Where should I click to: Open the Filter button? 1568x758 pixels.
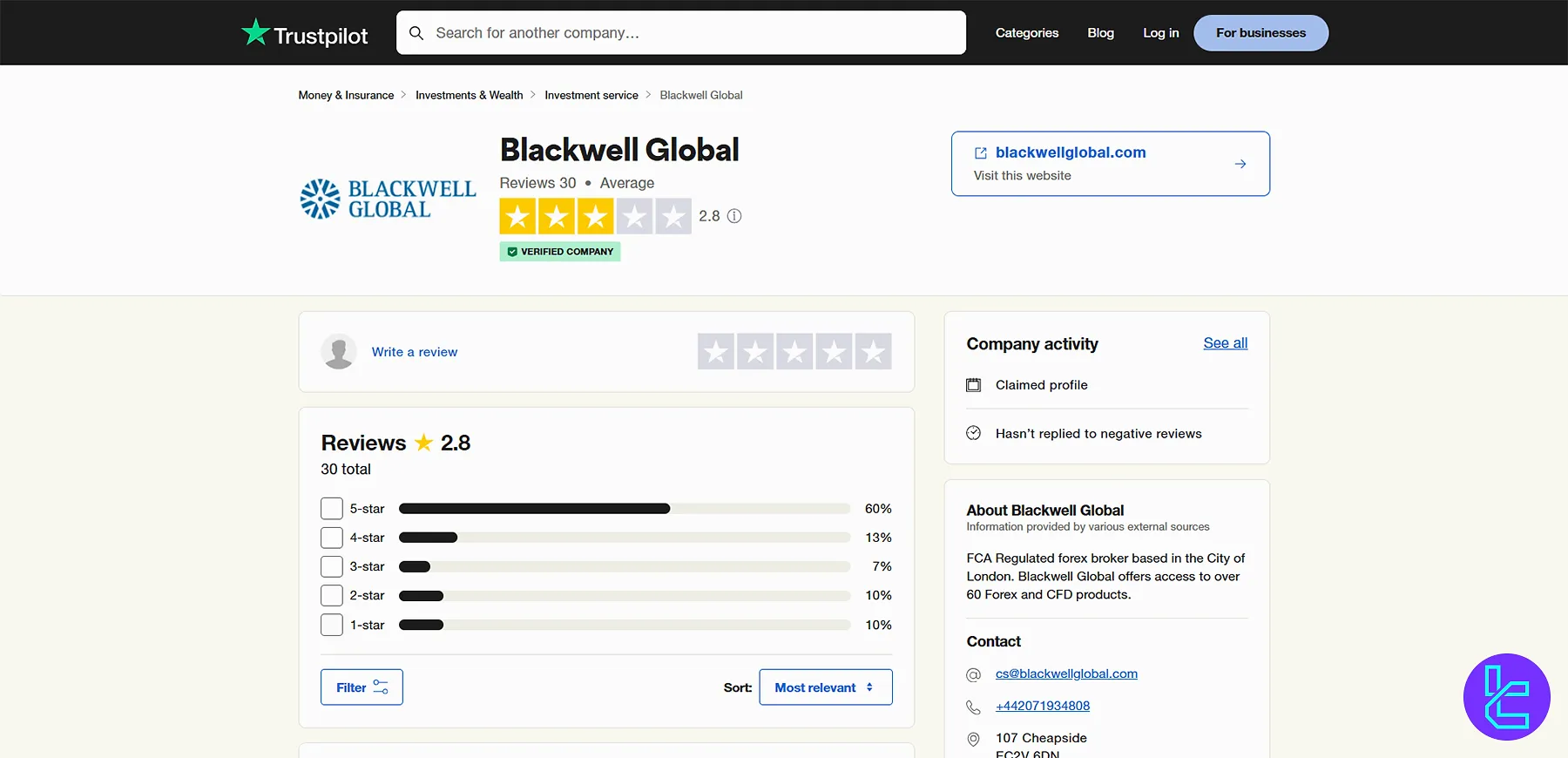click(362, 687)
